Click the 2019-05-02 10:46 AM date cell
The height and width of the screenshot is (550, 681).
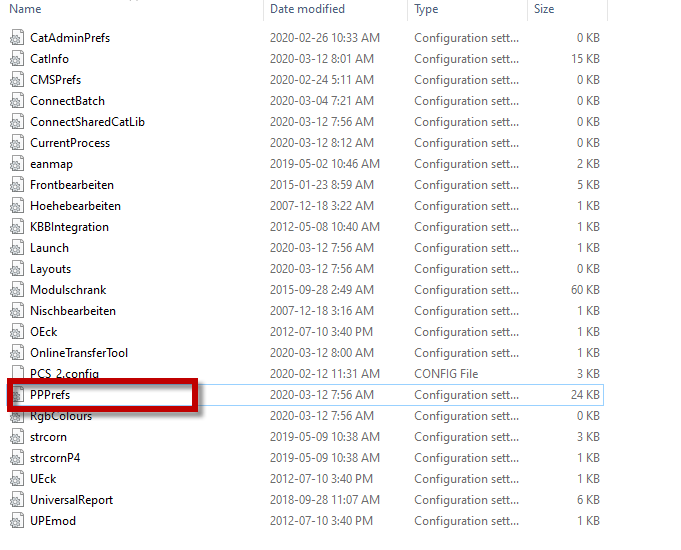point(324,164)
